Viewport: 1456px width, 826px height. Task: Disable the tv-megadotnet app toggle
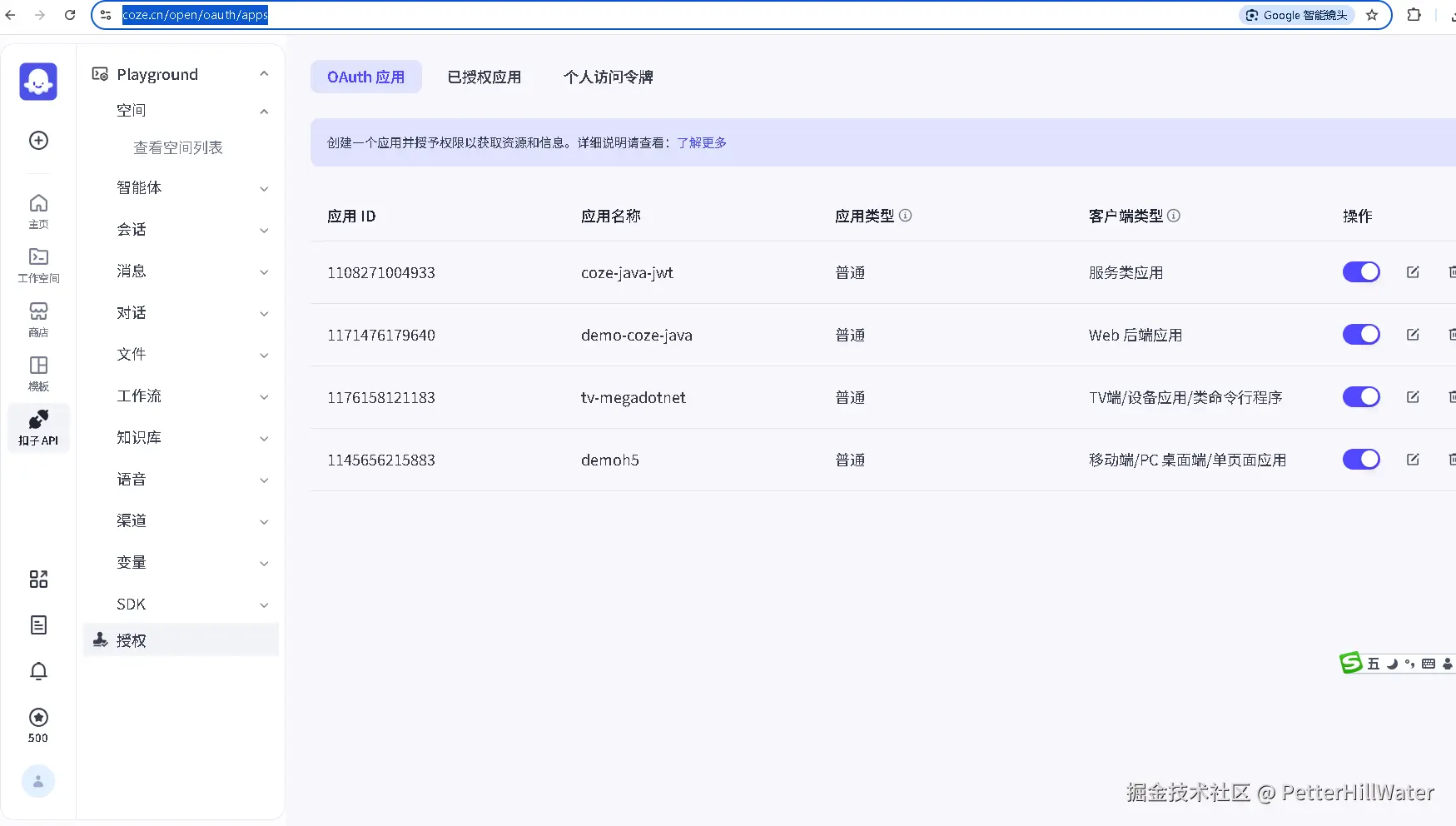pos(1361,397)
